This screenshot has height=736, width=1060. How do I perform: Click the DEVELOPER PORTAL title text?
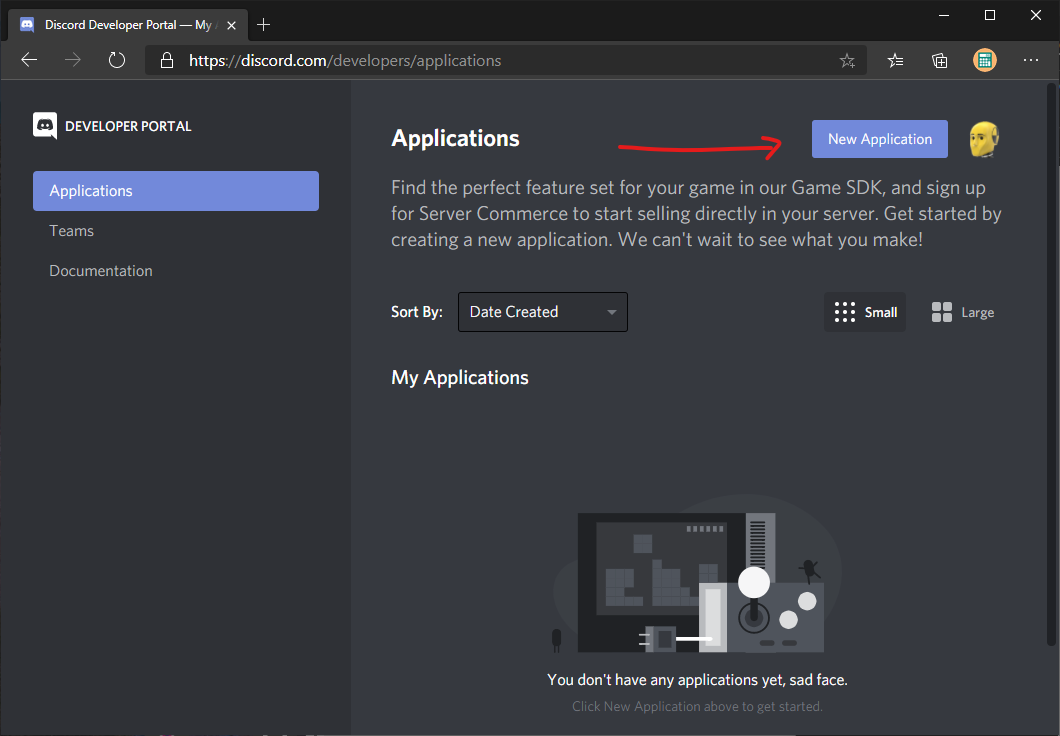point(128,126)
